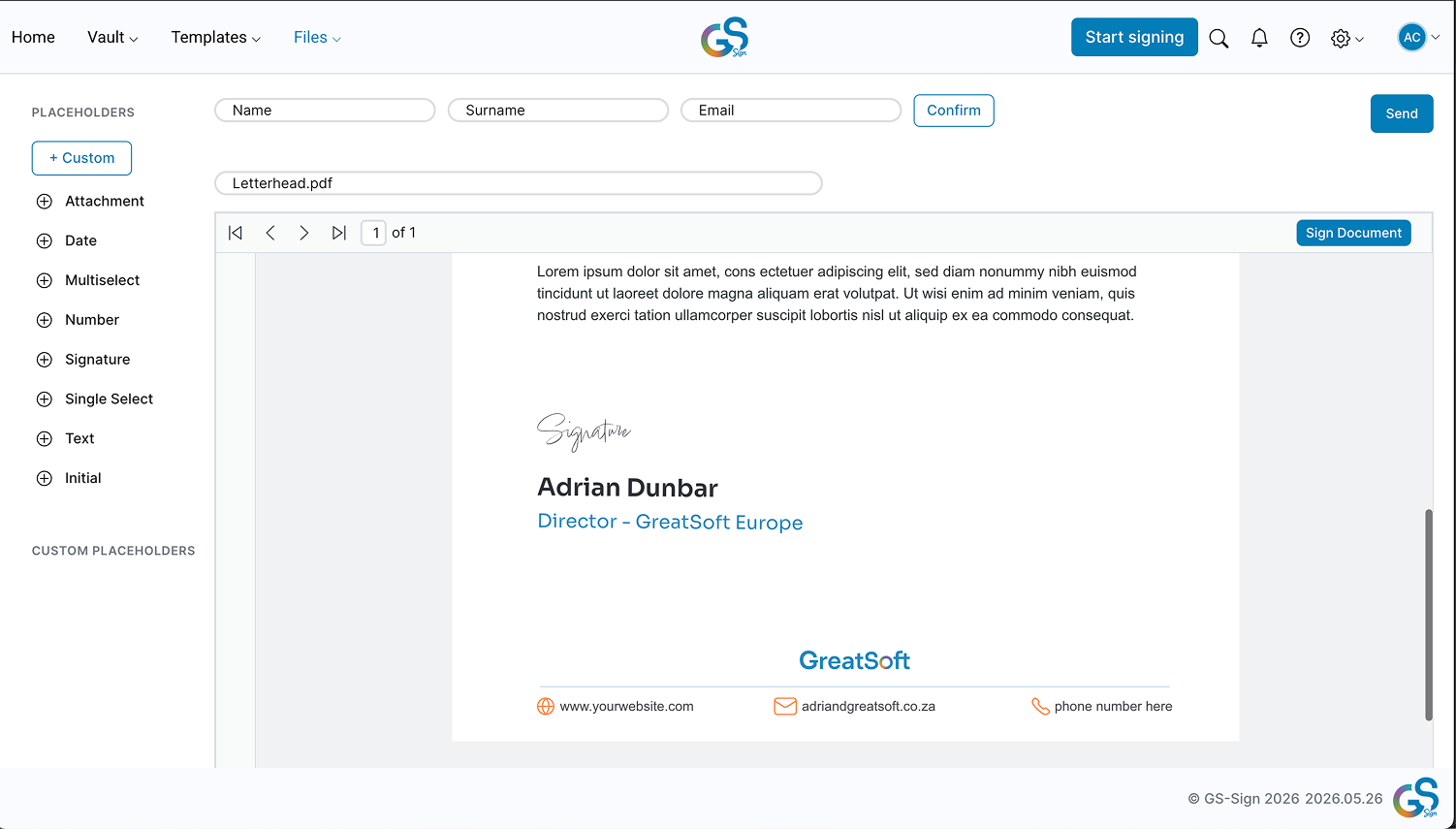This screenshot has height=829, width=1456.
Task: Click the GS Sign logo in header
Action: [x=725, y=37]
